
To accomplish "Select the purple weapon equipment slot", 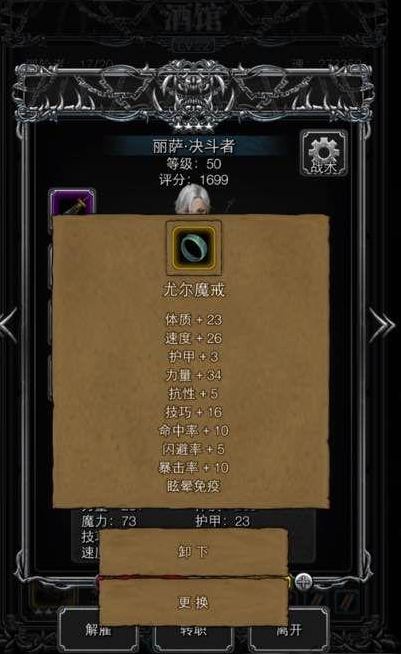I will pyautogui.click(x=72, y=202).
